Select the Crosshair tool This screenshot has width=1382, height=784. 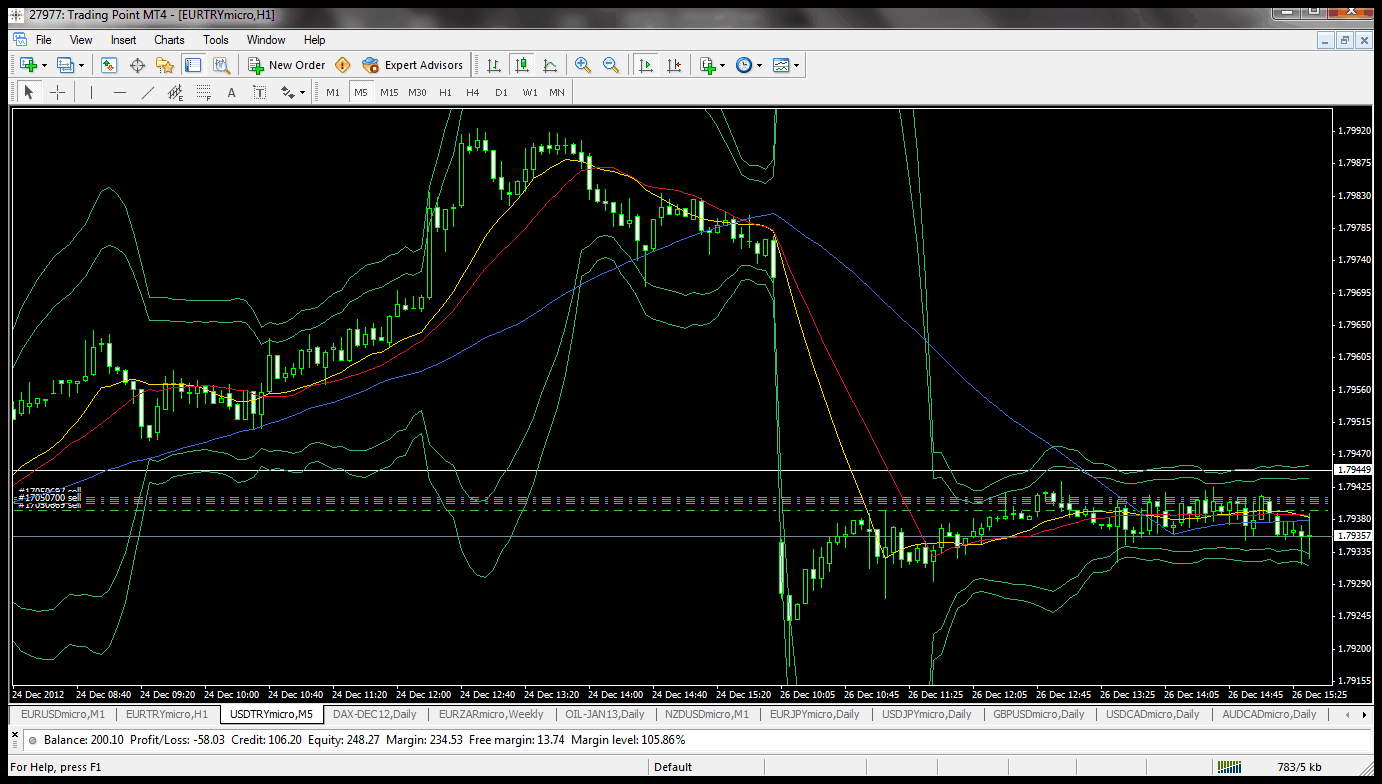[58, 93]
